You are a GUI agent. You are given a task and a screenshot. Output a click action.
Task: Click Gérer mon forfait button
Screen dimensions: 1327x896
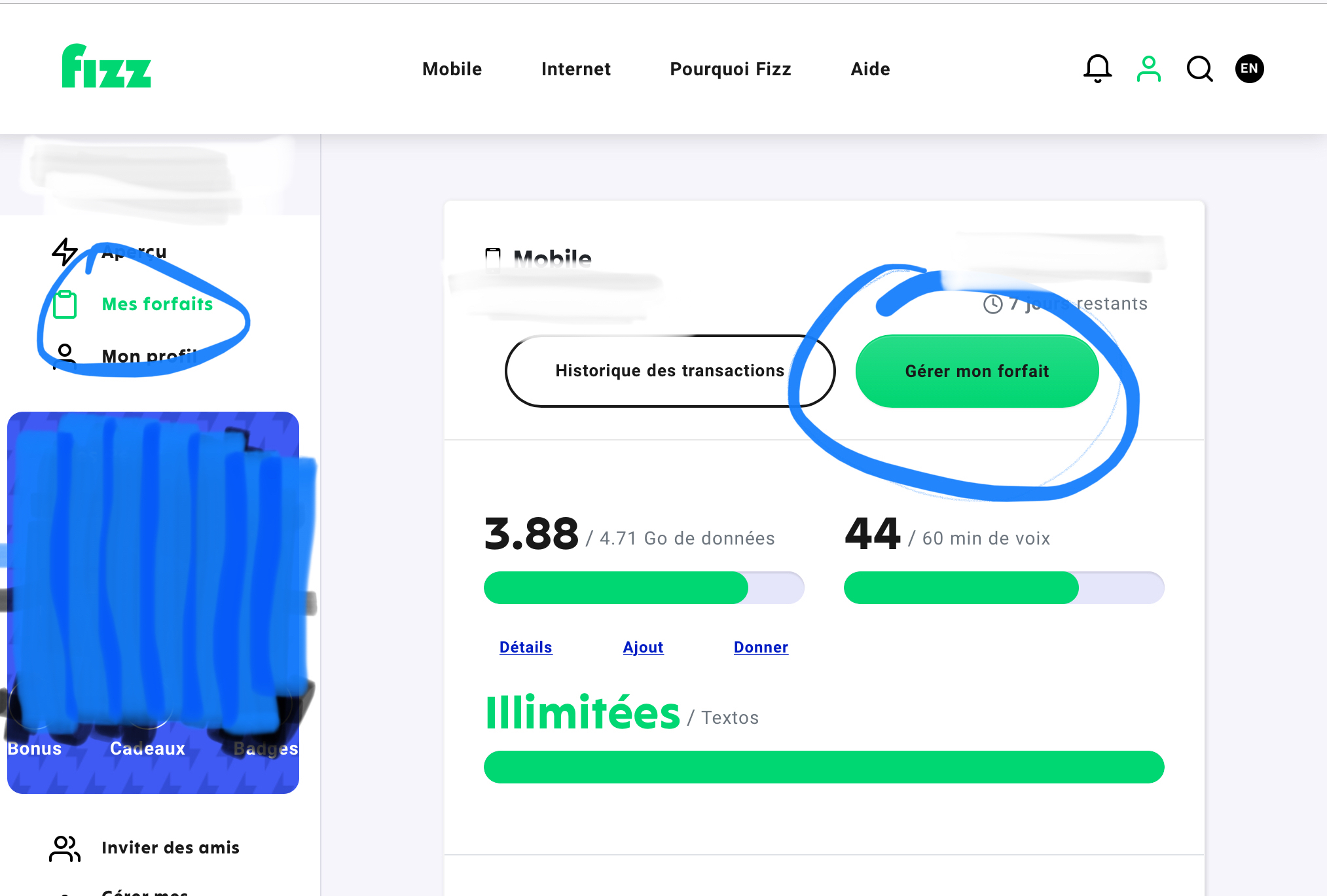(x=977, y=371)
